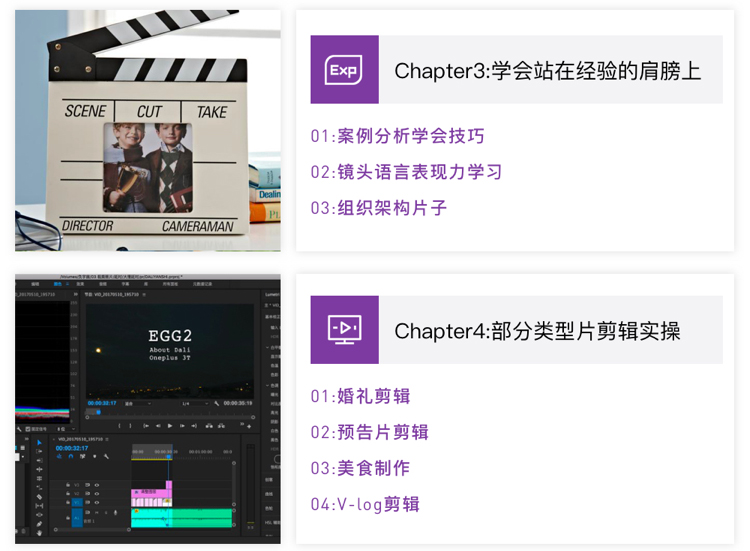The height and width of the screenshot is (551, 750).
Task: Click the add marker icon in the timeline header
Action: pyautogui.click(x=95, y=456)
